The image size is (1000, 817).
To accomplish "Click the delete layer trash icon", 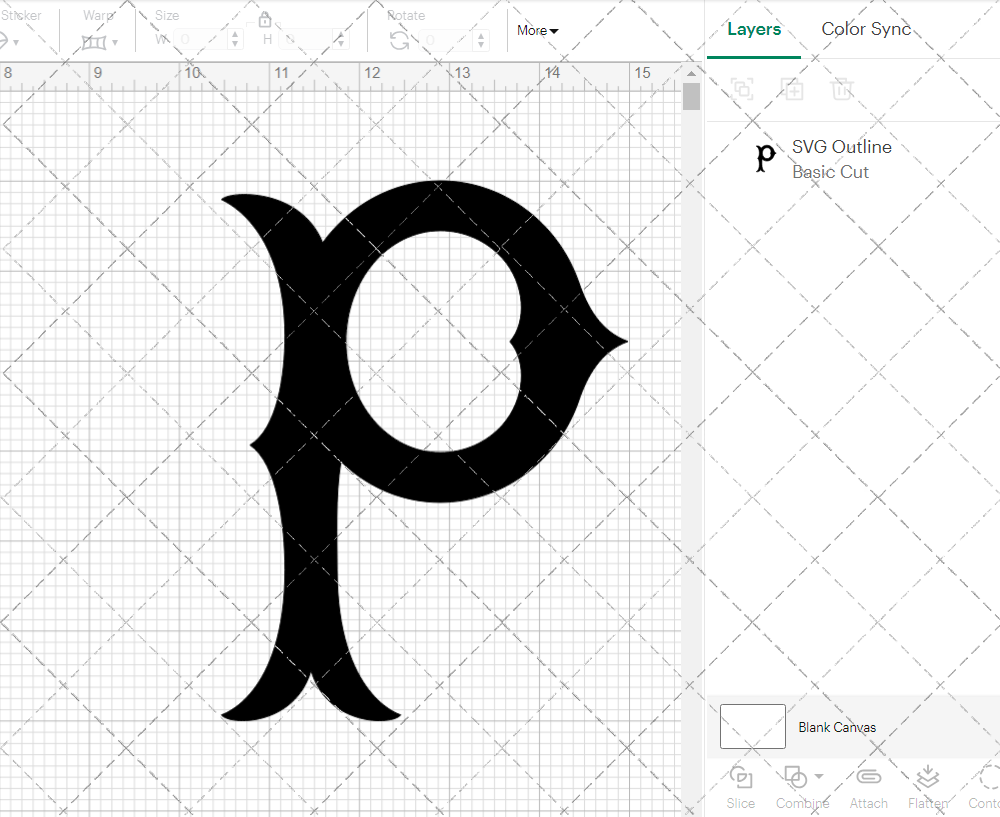I will [x=842, y=89].
